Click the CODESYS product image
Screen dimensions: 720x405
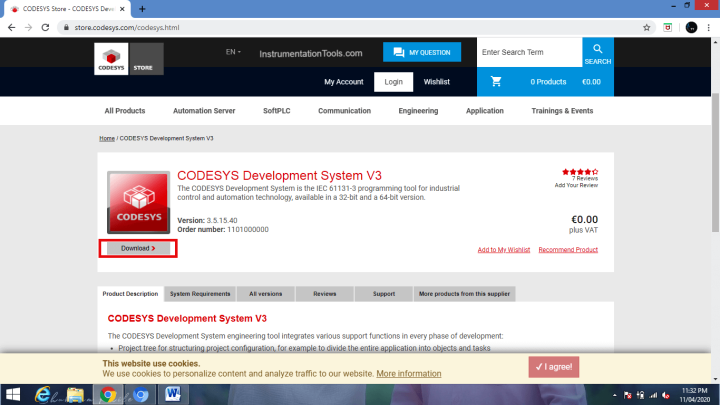(x=138, y=203)
